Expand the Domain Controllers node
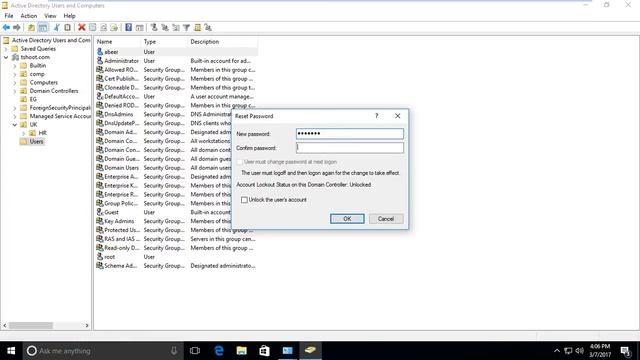The height and width of the screenshot is (360, 640). (x=15, y=91)
